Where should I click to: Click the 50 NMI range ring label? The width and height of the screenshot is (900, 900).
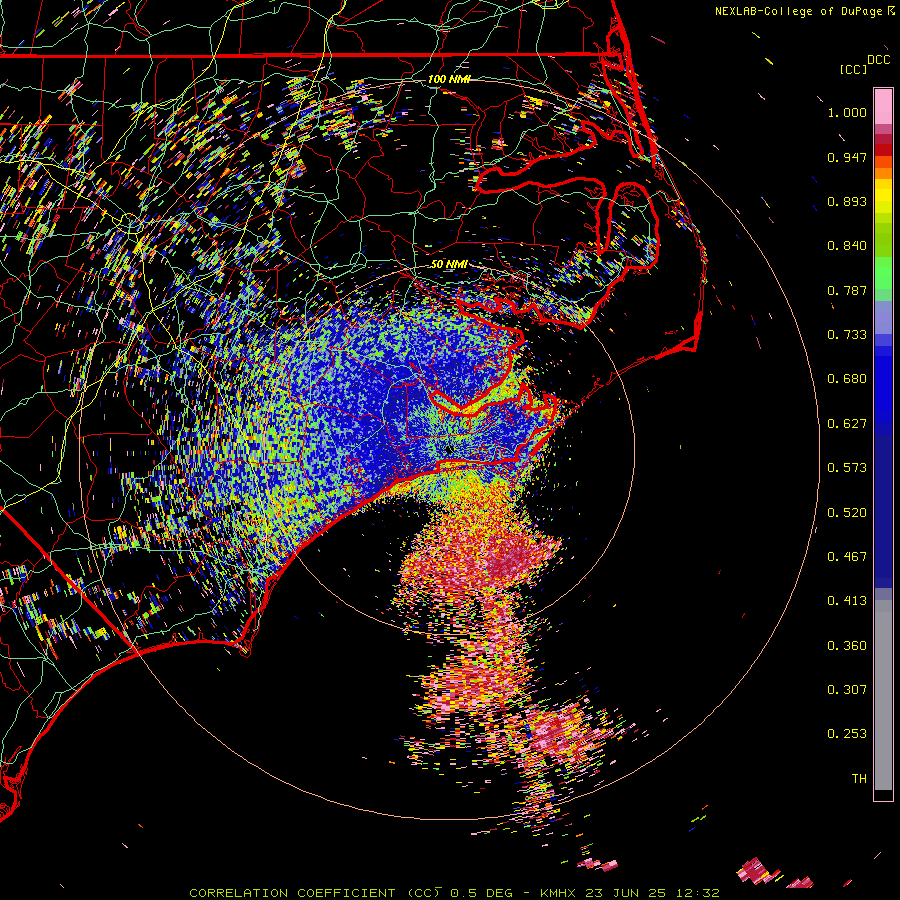pos(449,264)
